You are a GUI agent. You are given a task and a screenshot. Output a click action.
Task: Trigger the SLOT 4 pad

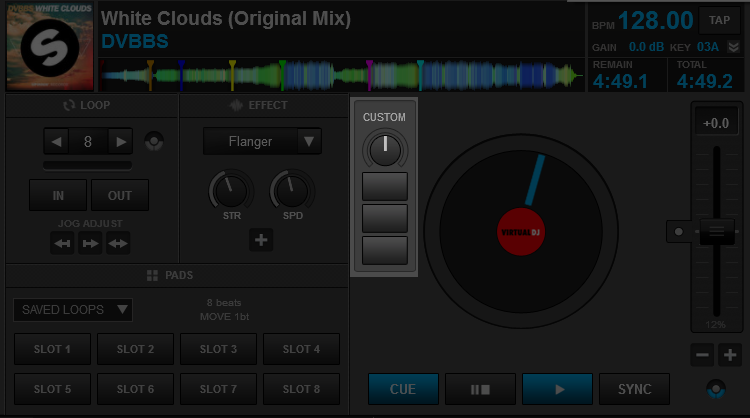(x=301, y=349)
